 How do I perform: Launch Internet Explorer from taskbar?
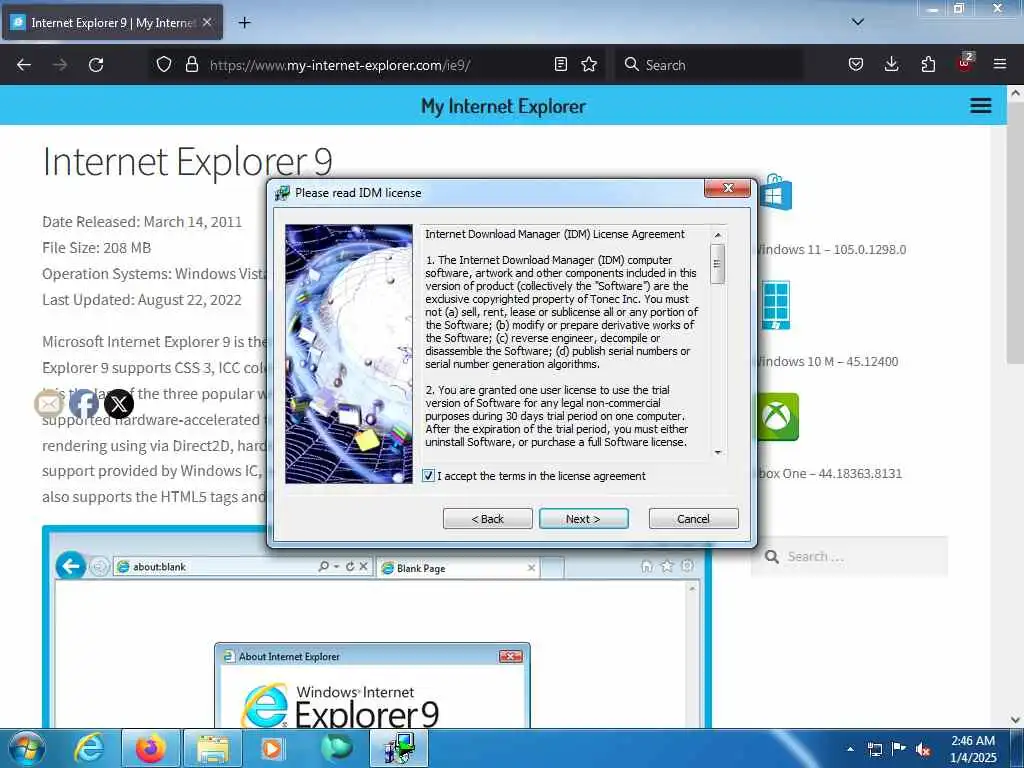click(89, 748)
